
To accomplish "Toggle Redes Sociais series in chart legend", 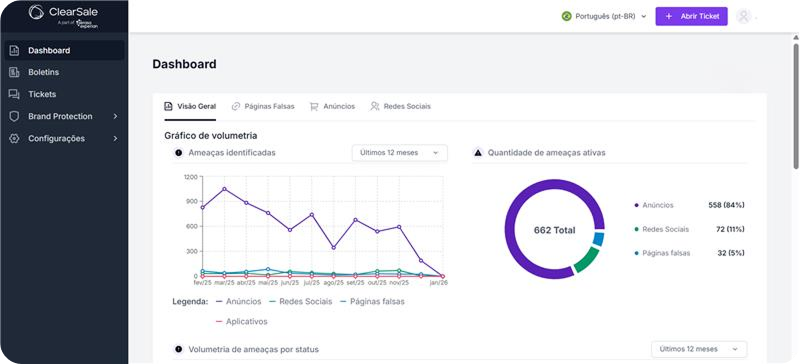I will 301,302.
